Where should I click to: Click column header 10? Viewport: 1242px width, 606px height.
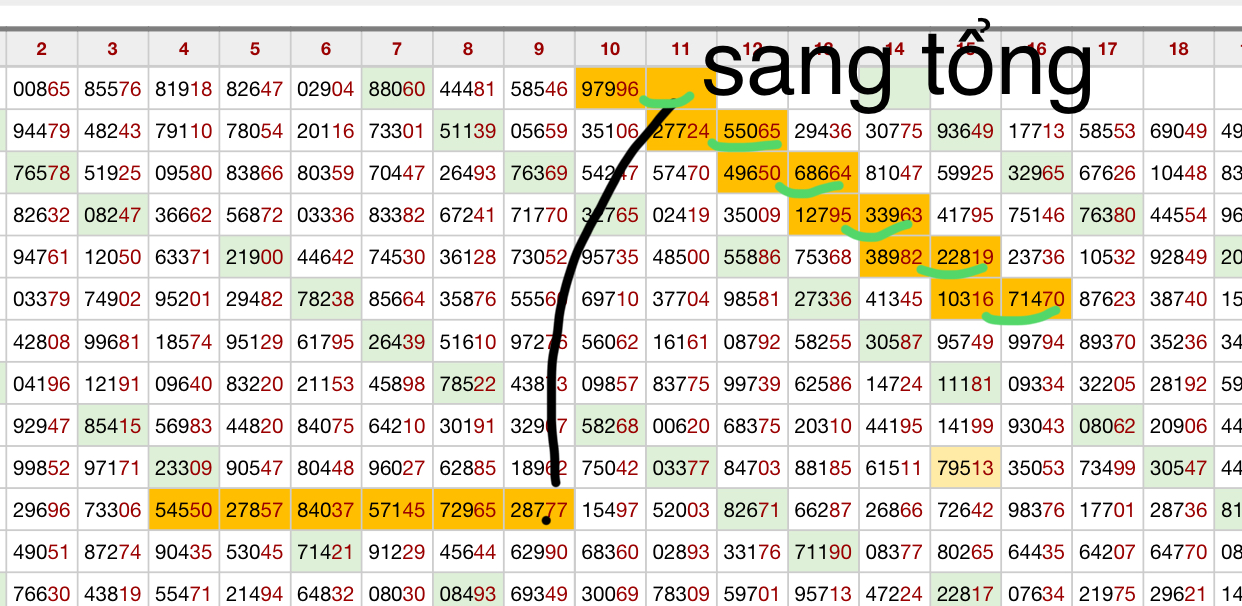pyautogui.click(x=610, y=49)
